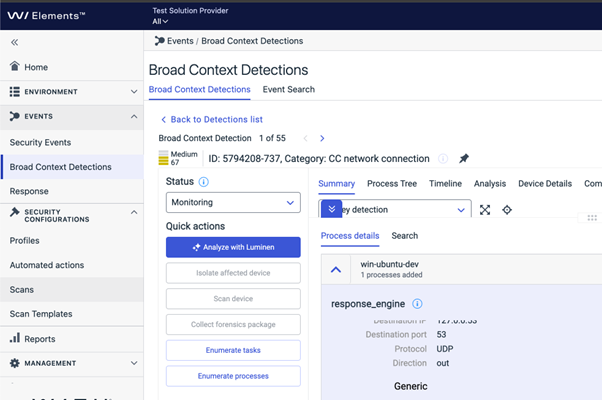This screenshot has width=602, height=400.
Task: Click the Scan device button
Action: click(x=233, y=299)
